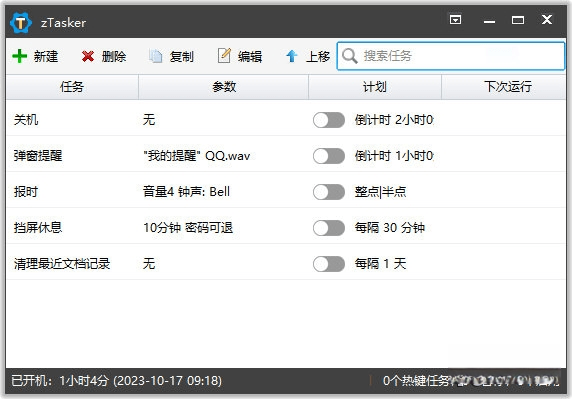This screenshot has height=399, width=572.
Task: Click the 0个热键任务 status bar entry
Action: 416,381
